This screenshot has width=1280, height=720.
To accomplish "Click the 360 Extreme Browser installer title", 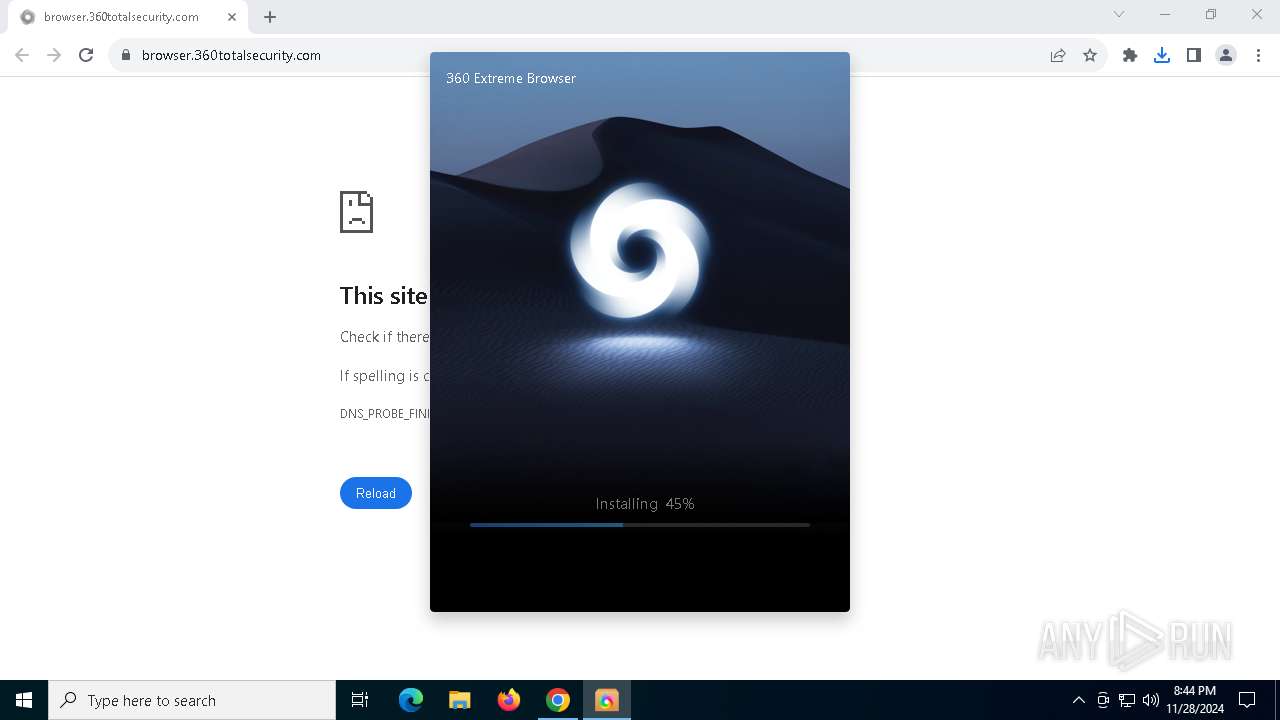I will pos(511,78).
